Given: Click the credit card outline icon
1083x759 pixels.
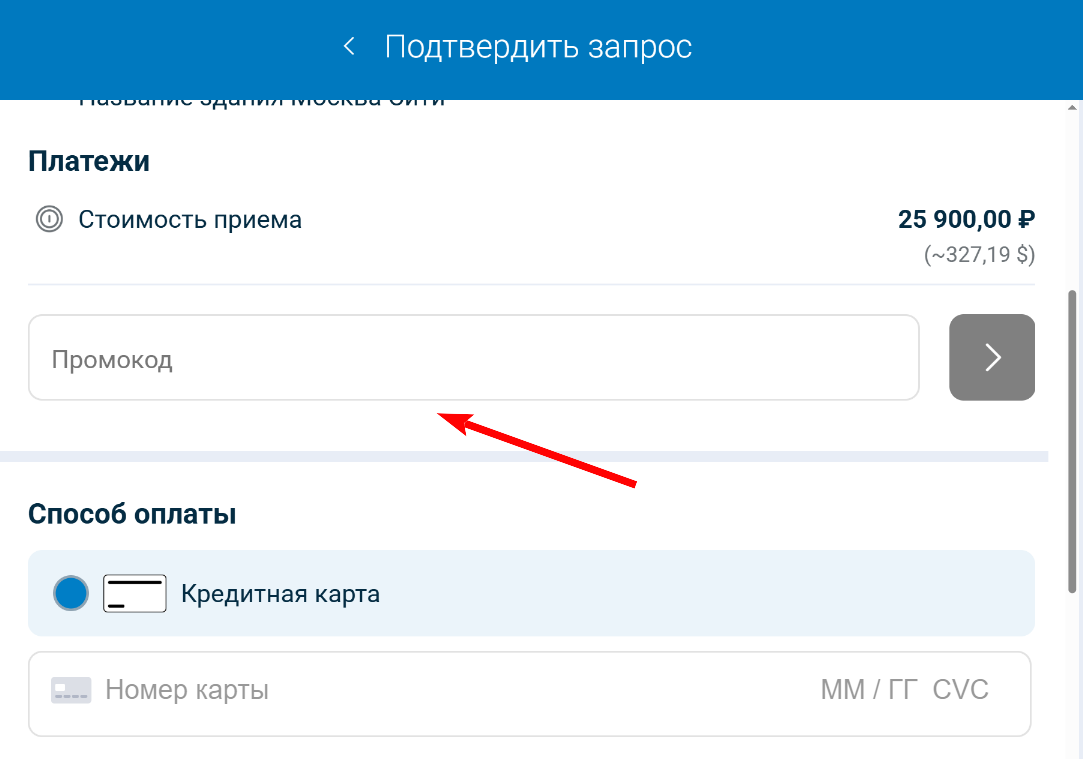Looking at the screenshot, I should click(135, 594).
